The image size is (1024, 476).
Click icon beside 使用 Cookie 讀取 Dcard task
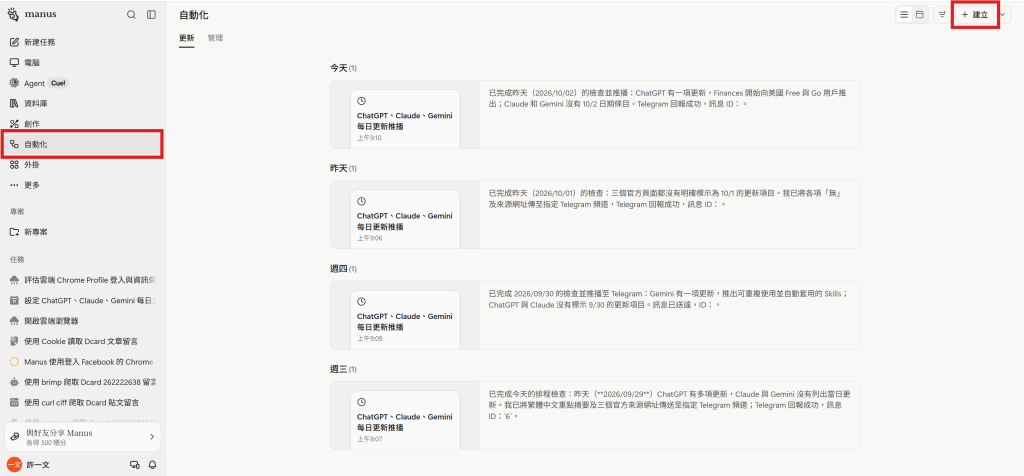point(14,341)
